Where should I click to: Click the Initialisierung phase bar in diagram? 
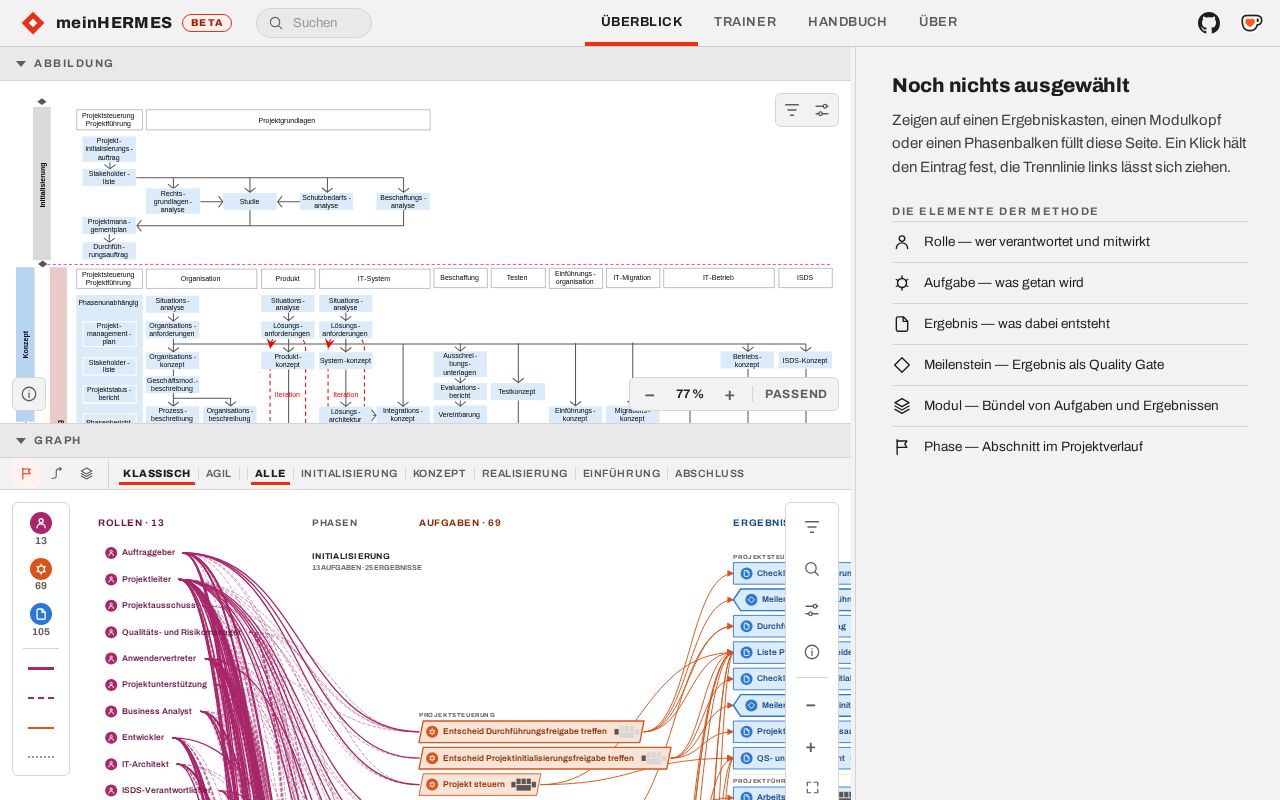pyautogui.click(x=42, y=184)
